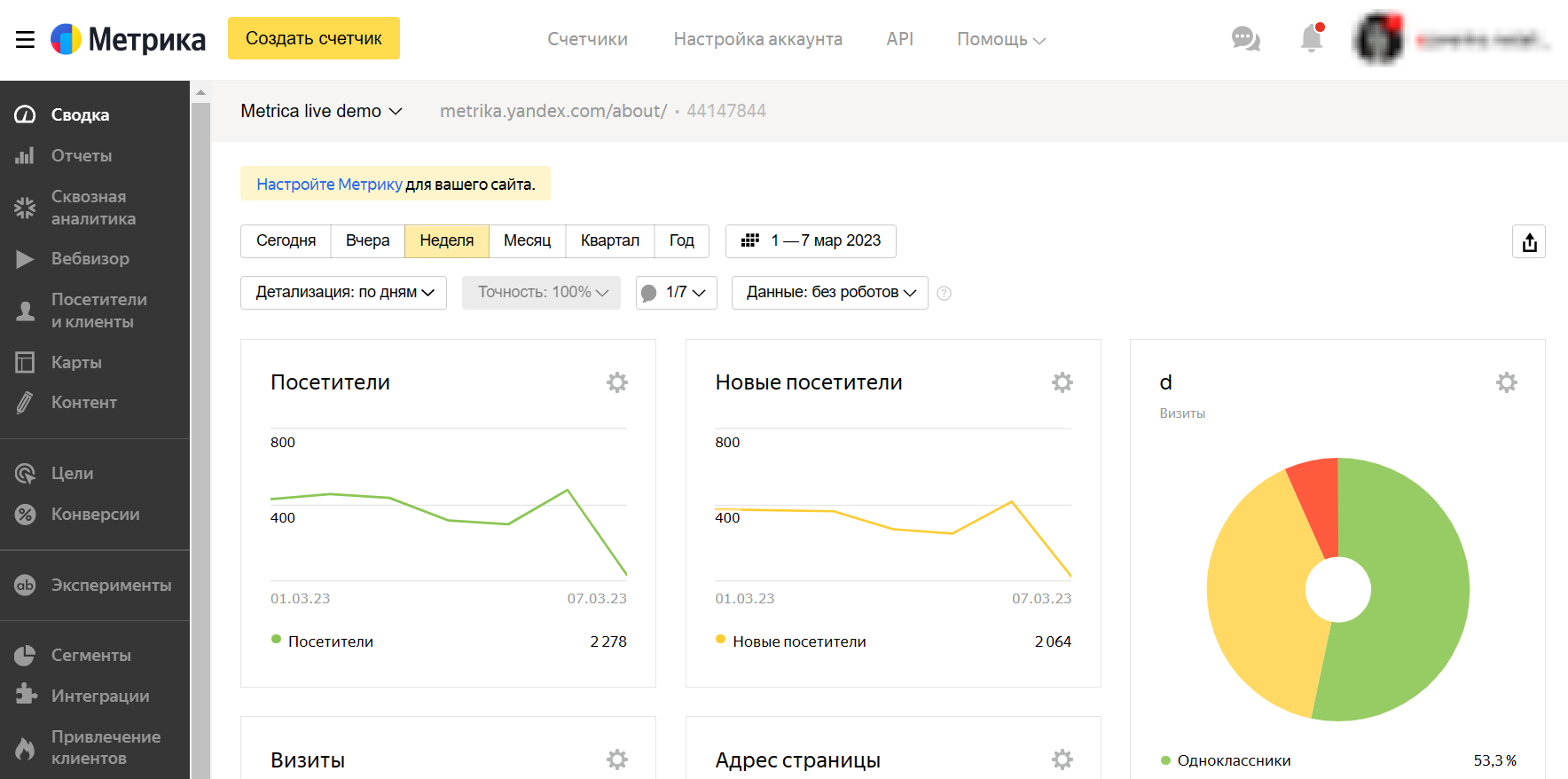Click the export share icon
The image size is (1568, 779).
[1529, 241]
